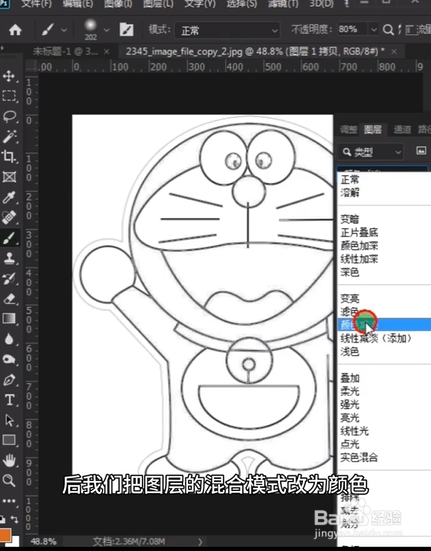Switch to the 图层 panel tab

point(373,130)
